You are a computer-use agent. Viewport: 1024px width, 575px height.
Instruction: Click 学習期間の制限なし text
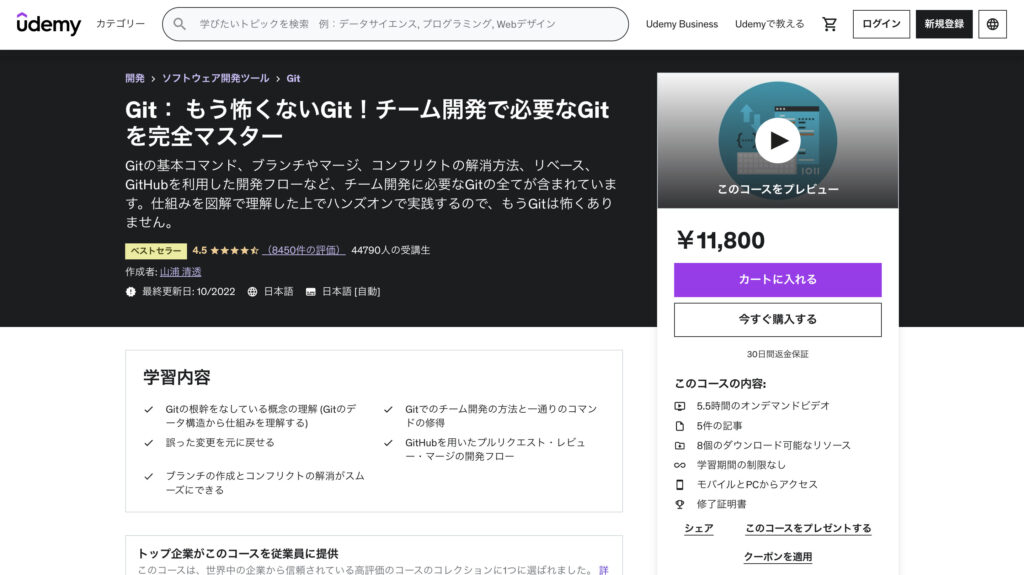741,465
